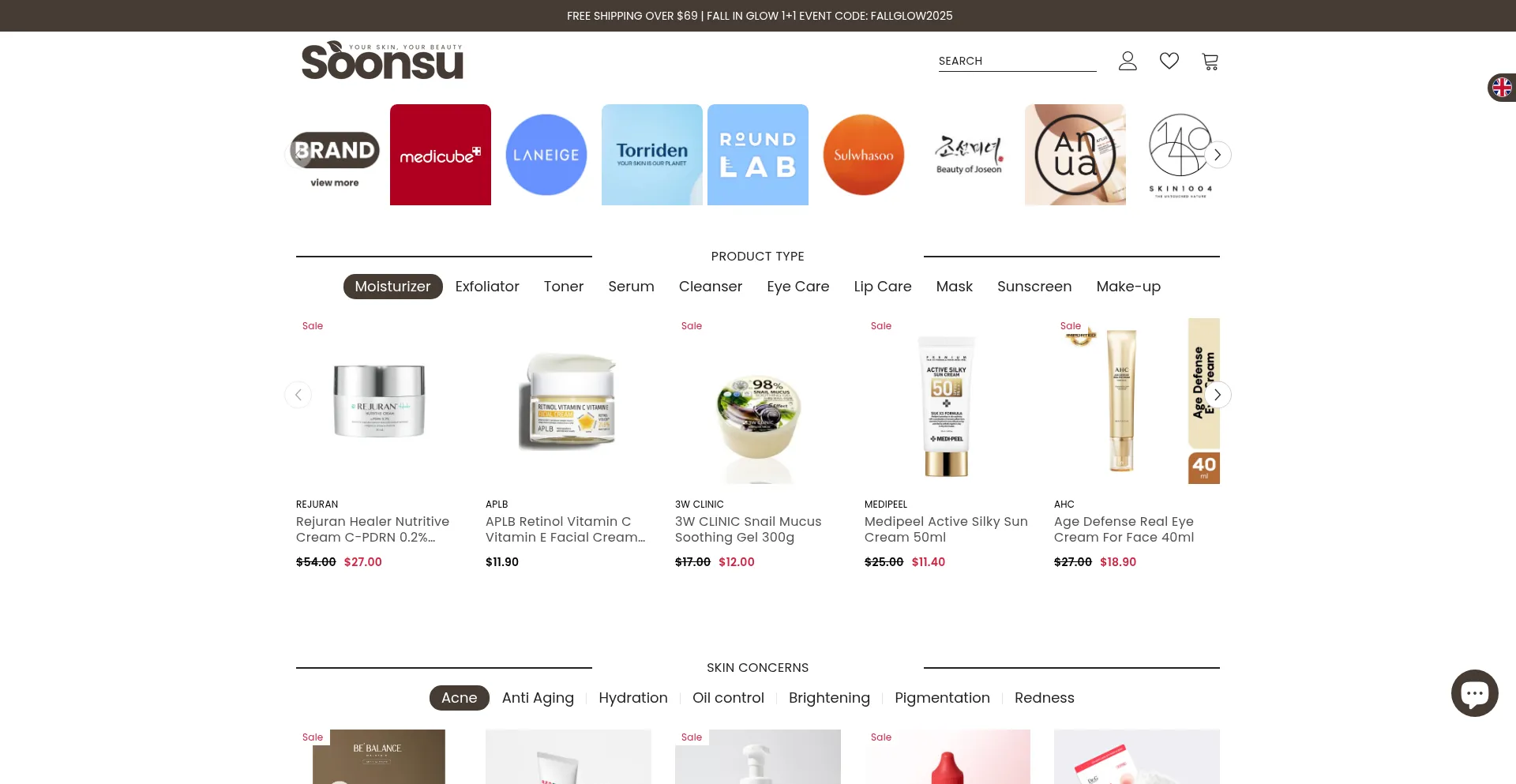
Task: Open the 3W Clinic Snail Gel thumbnail
Action: pos(758,401)
